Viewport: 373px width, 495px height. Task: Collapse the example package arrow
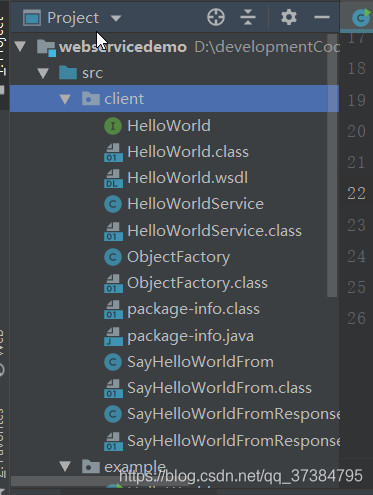point(65,466)
